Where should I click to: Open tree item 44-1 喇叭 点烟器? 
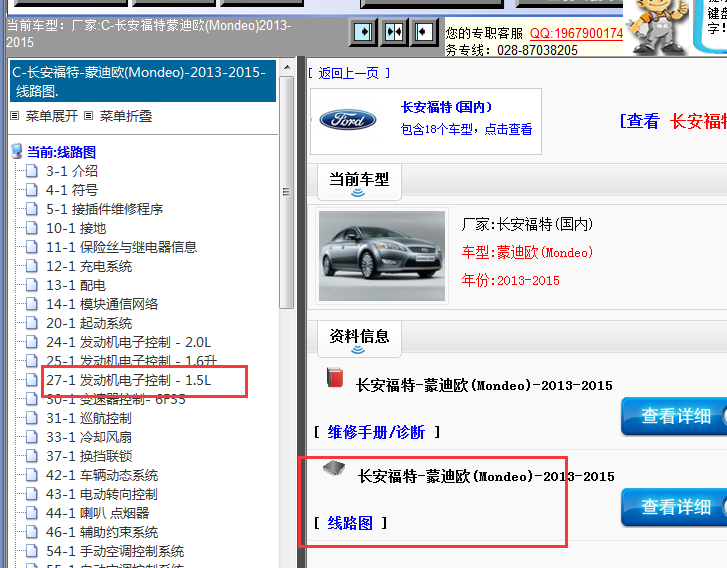pos(97,513)
